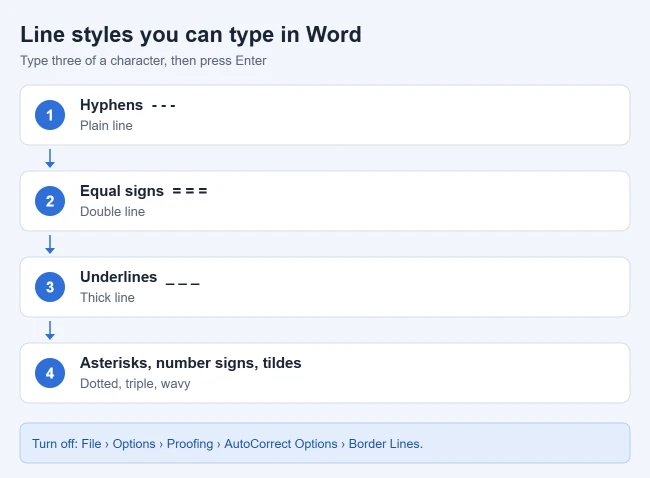Viewport: 650px width, 478px height.
Task: Click the 'Thick line' description
Action: click(107, 298)
